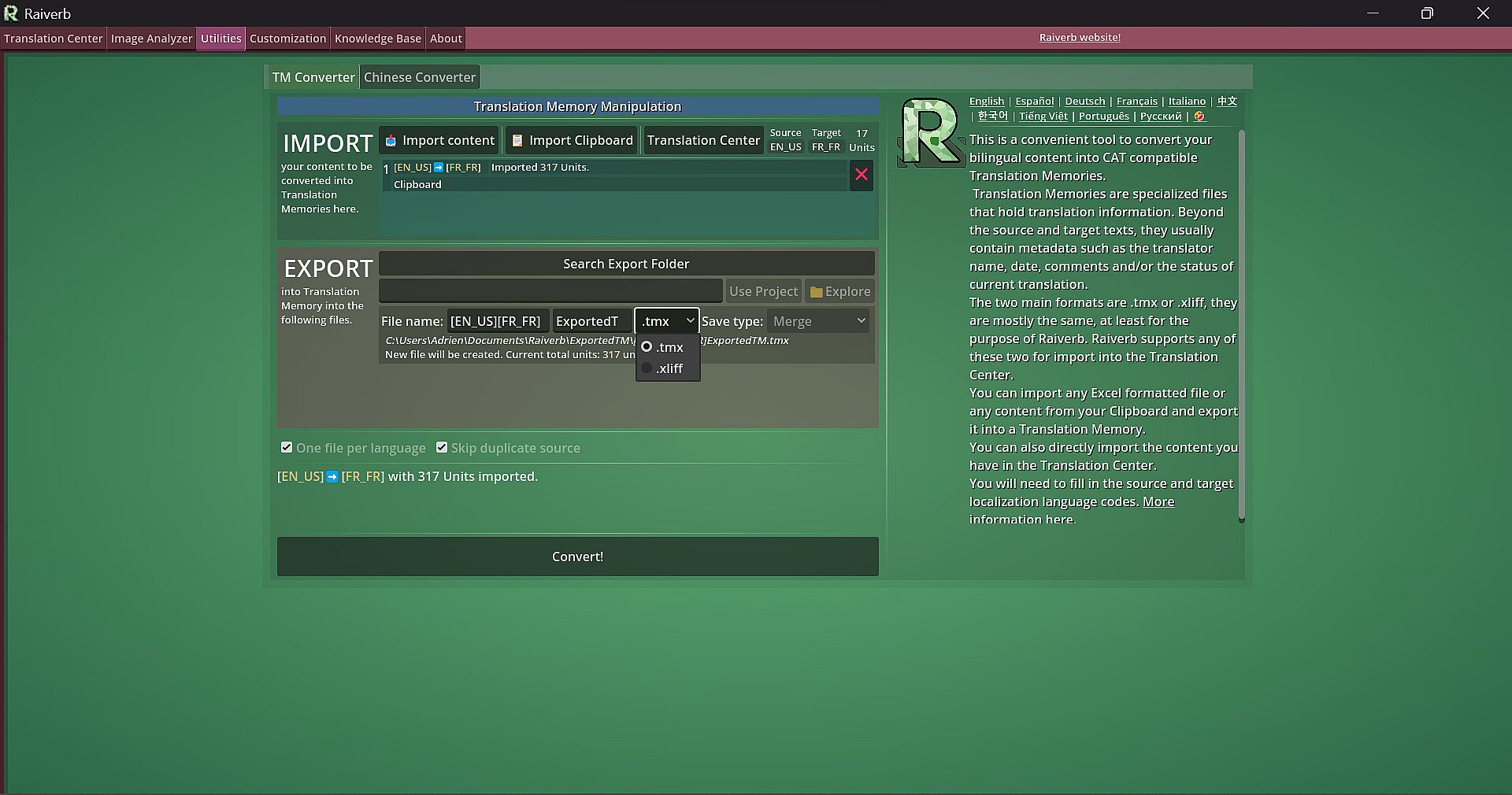Click the "Imported 317 Units." text
The height and width of the screenshot is (795, 1512).
click(540, 167)
